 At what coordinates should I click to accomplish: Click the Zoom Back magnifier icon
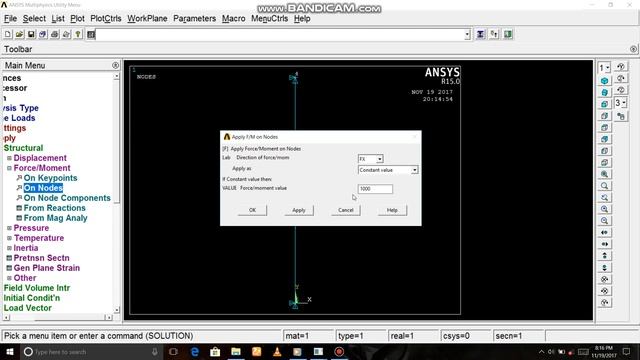(x=605, y=198)
